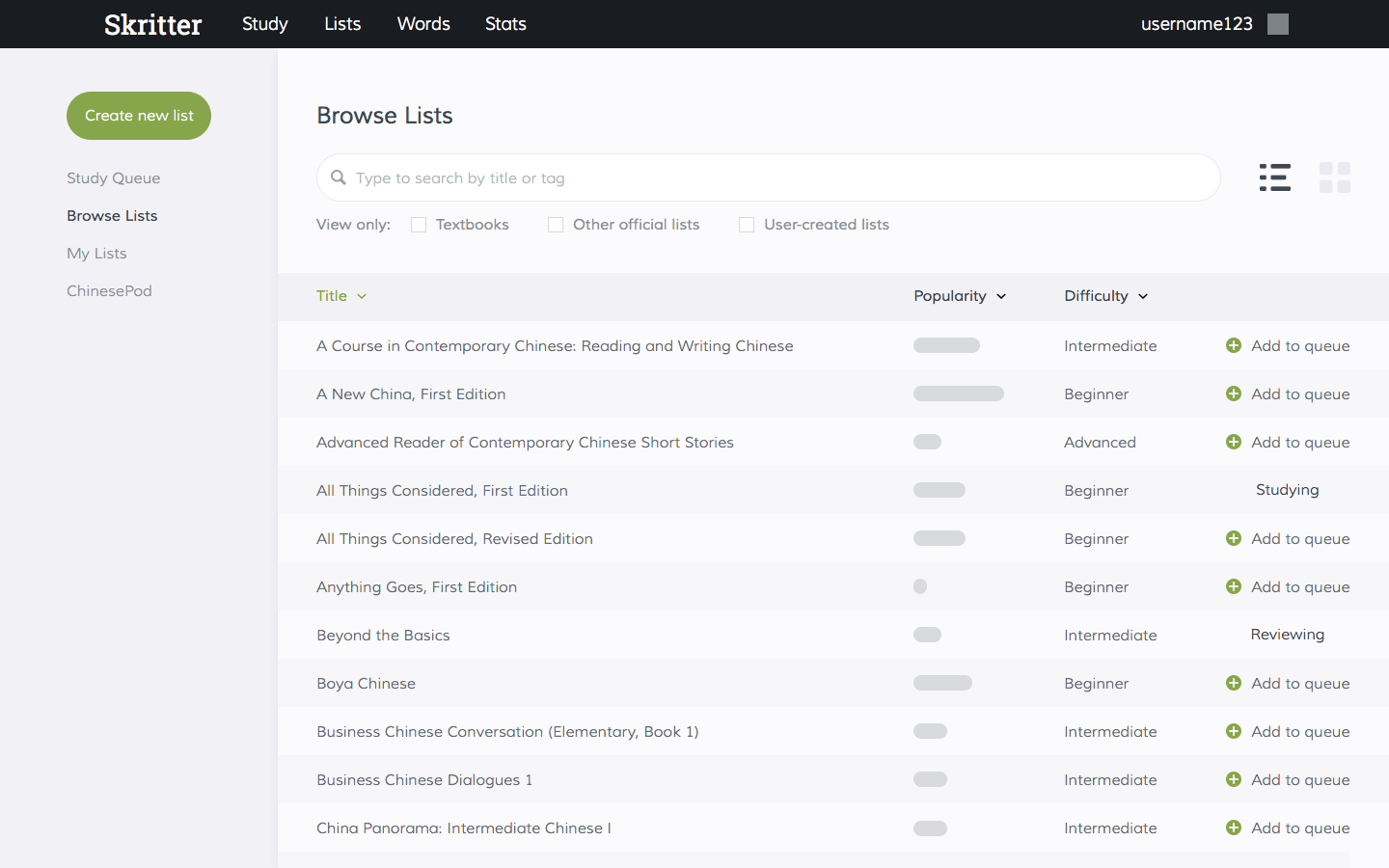Open the Lists menu in top bar

pyautogui.click(x=342, y=24)
